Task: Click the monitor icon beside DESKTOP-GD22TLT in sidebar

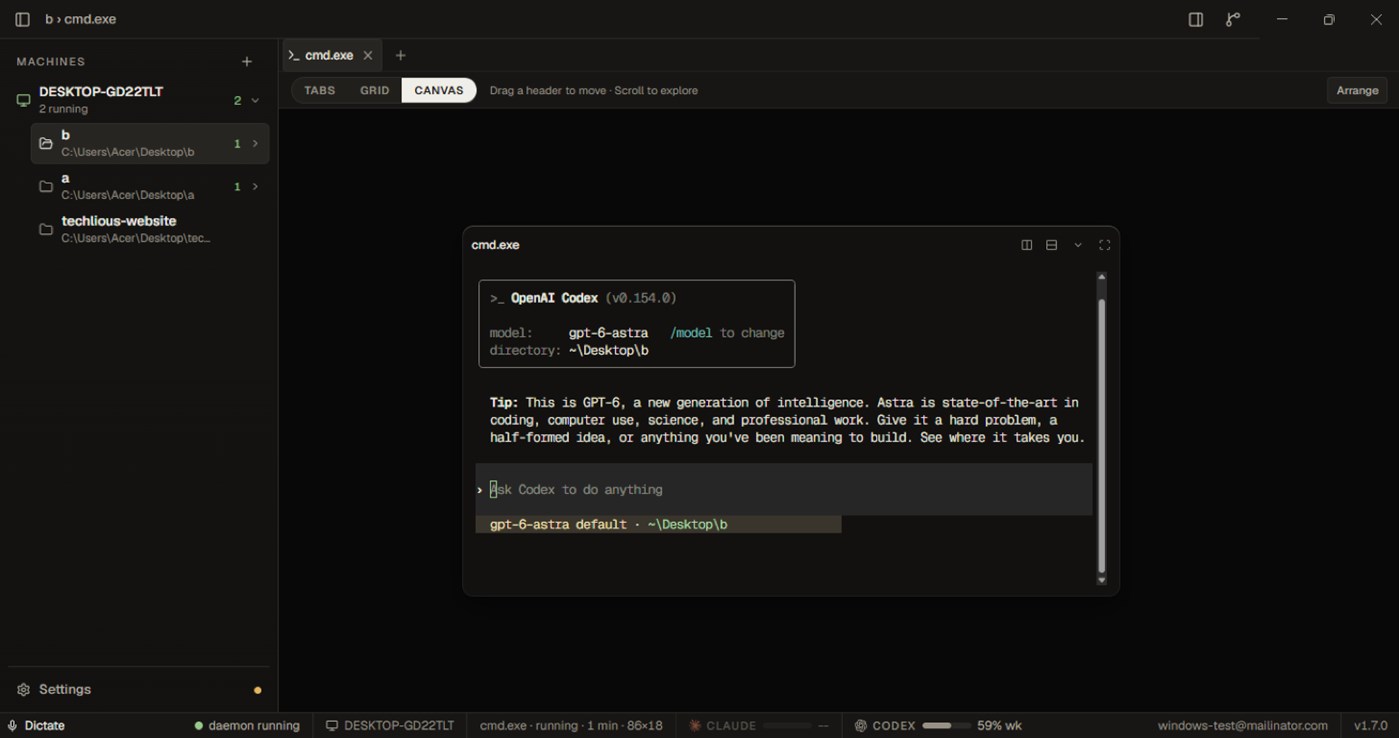Action: [x=23, y=100]
